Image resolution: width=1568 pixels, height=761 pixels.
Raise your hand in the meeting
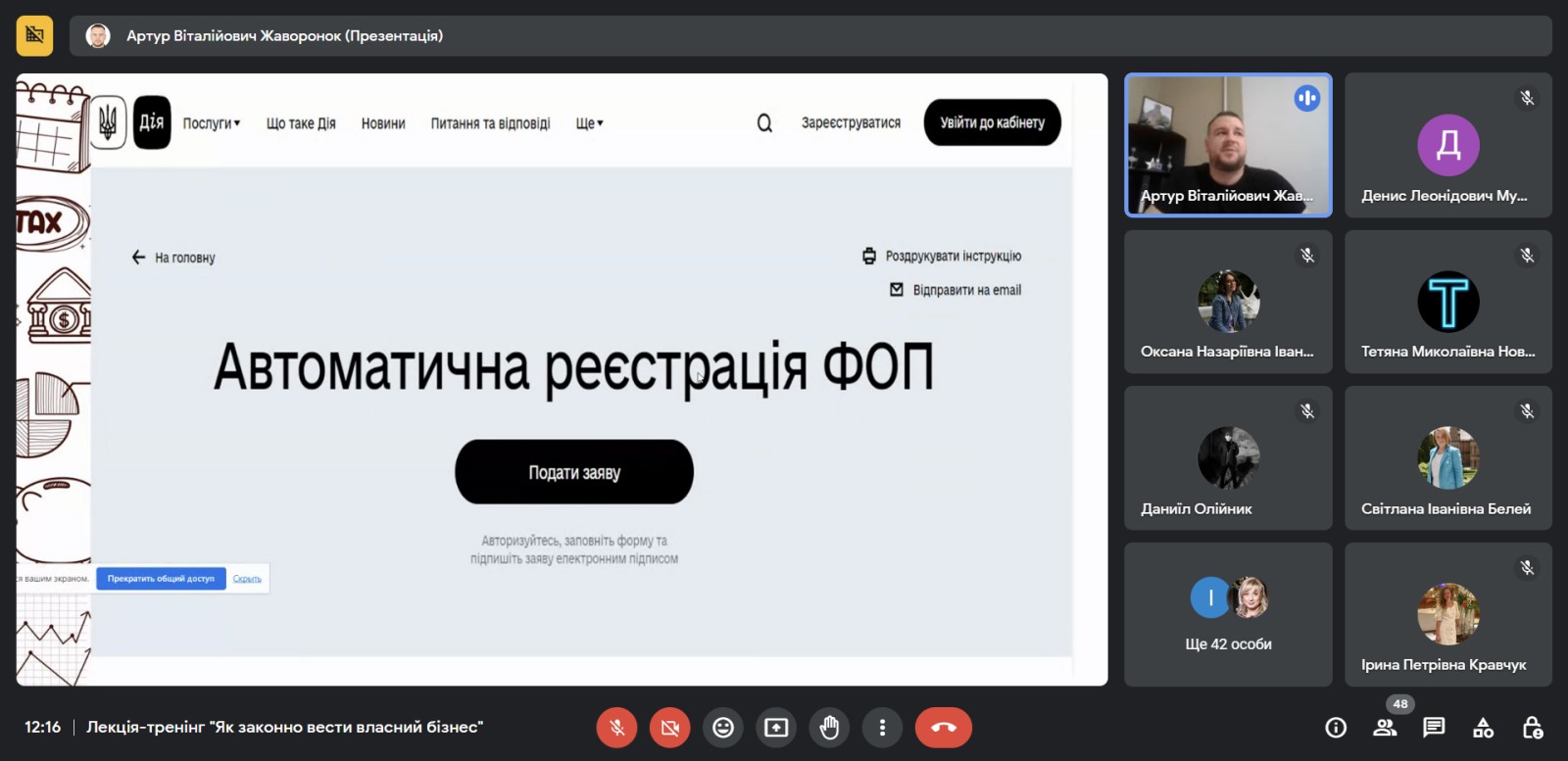(829, 728)
